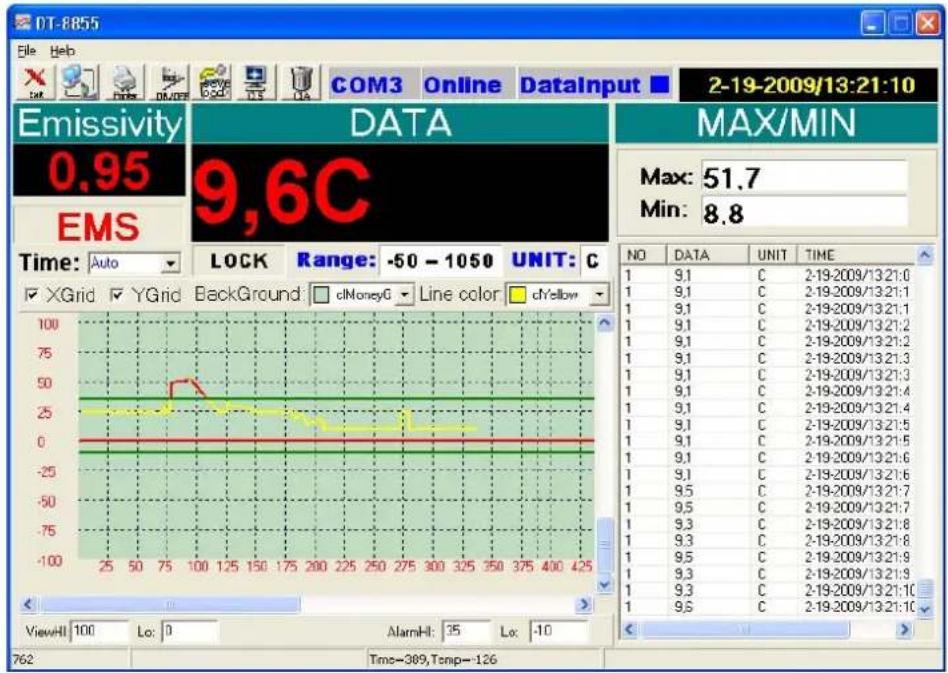Image resolution: width=948 pixels, height=673 pixels.
Task: Click the chart vertical scrollbar down arrow
Action: click(605, 585)
